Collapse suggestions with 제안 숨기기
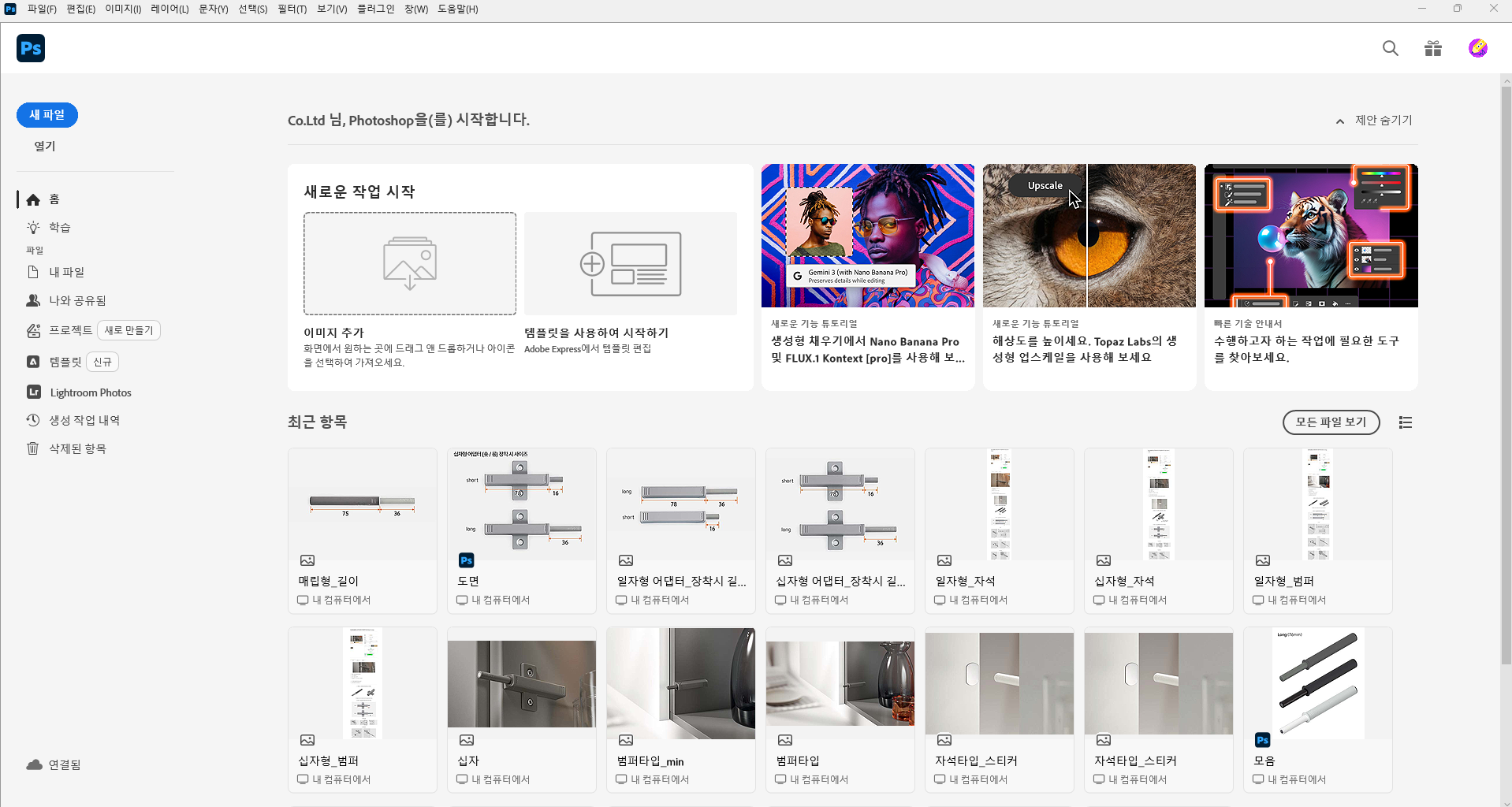The image size is (1512, 807). (x=1374, y=121)
